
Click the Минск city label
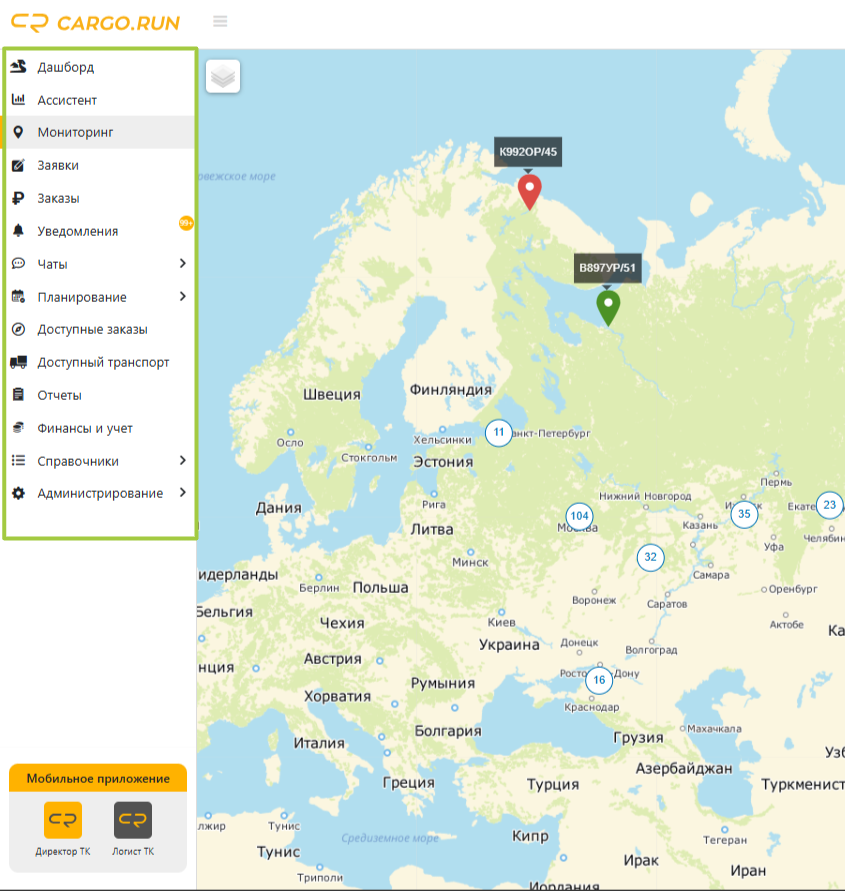pos(471,562)
